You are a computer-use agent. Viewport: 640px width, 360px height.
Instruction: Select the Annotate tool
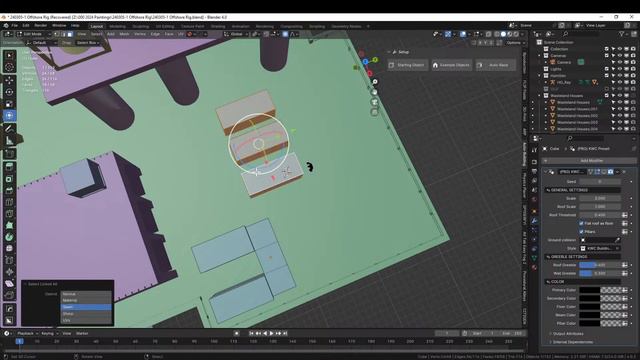click(x=9, y=129)
